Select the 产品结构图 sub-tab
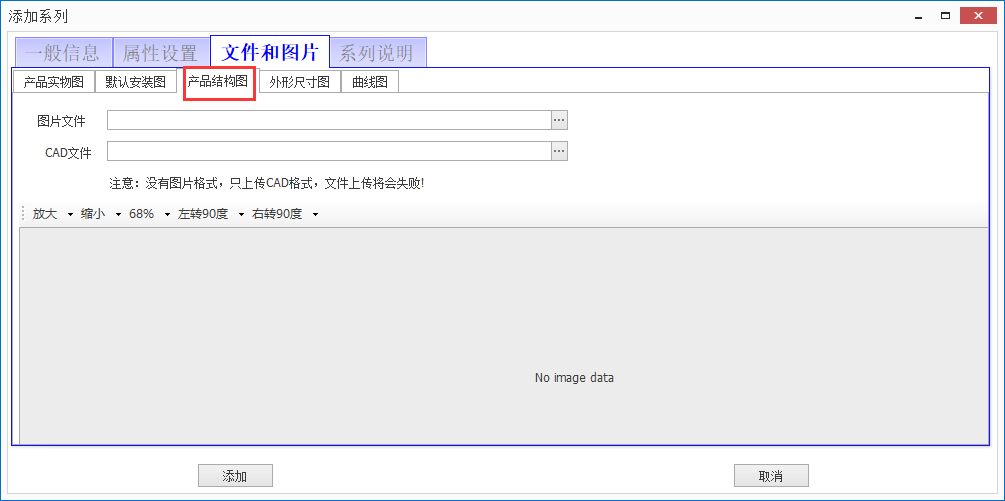The image size is (1005, 501). tap(218, 81)
